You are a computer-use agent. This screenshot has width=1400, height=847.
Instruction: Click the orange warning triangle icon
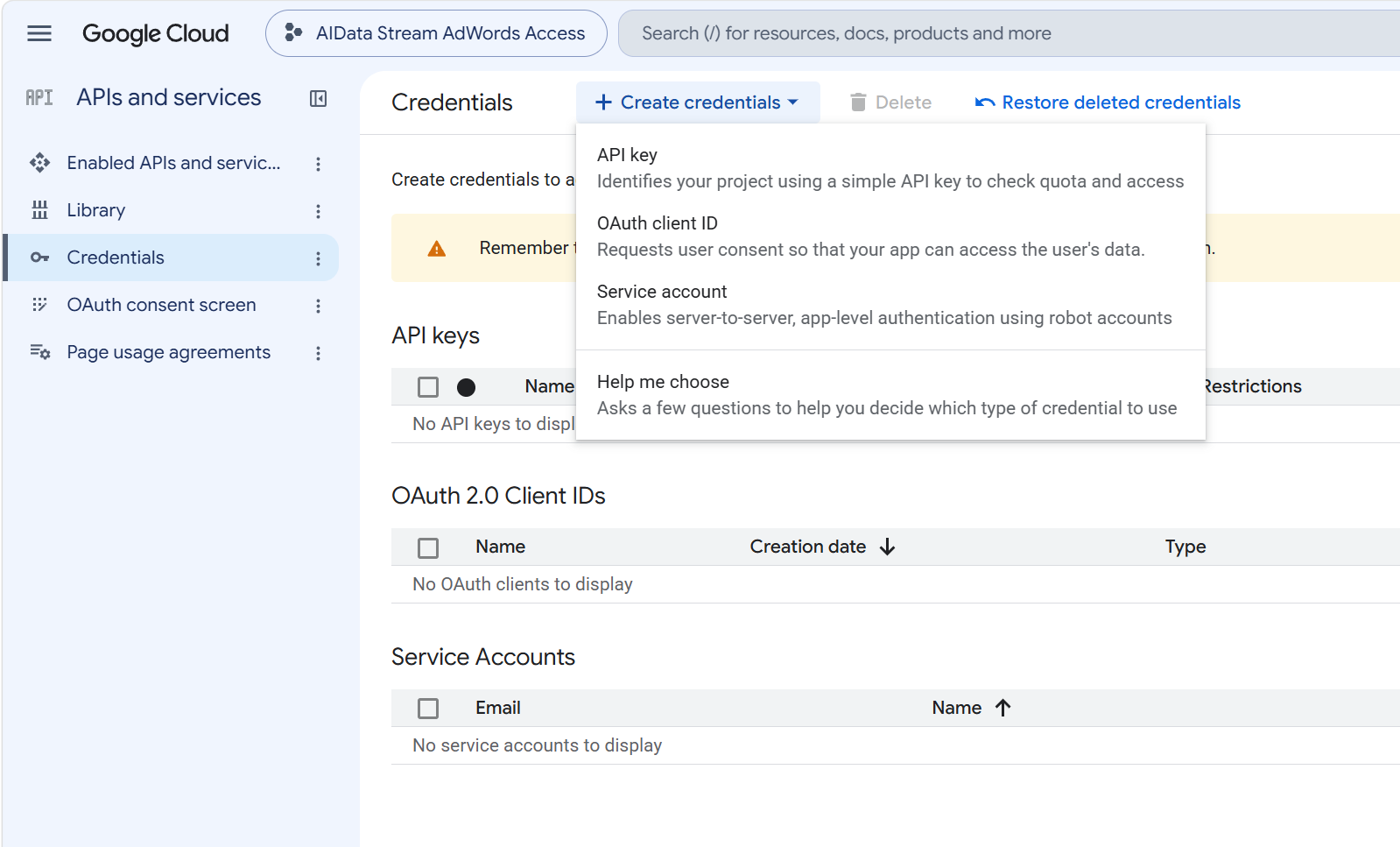click(437, 249)
